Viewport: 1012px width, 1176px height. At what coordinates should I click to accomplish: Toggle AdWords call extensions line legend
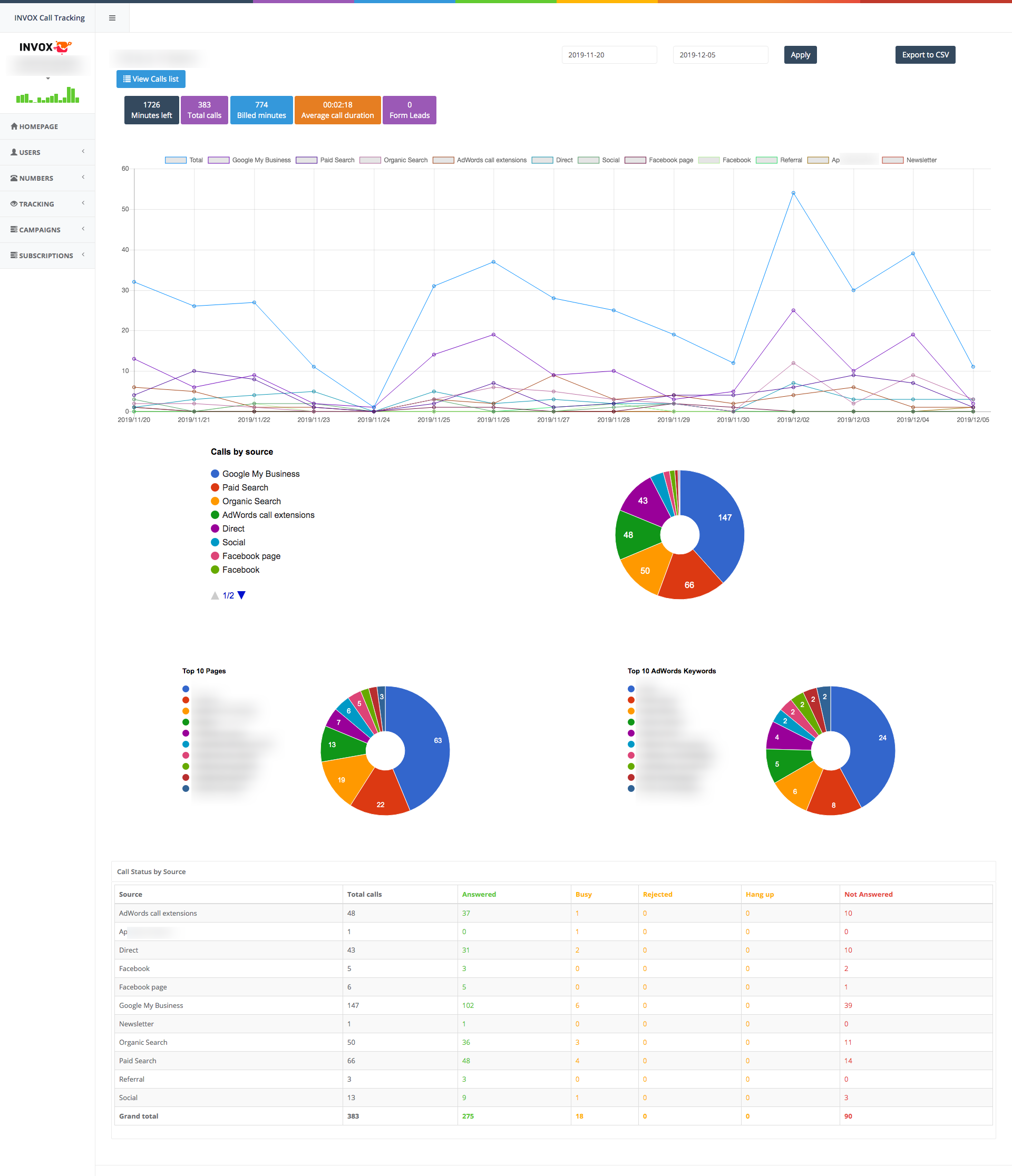tap(480, 160)
